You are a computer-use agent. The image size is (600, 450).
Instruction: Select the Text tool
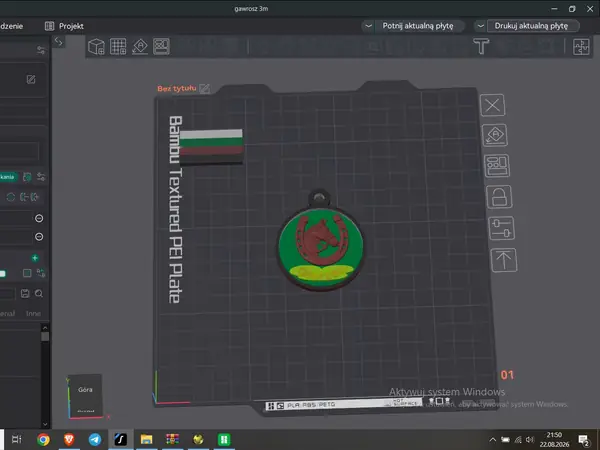click(481, 46)
